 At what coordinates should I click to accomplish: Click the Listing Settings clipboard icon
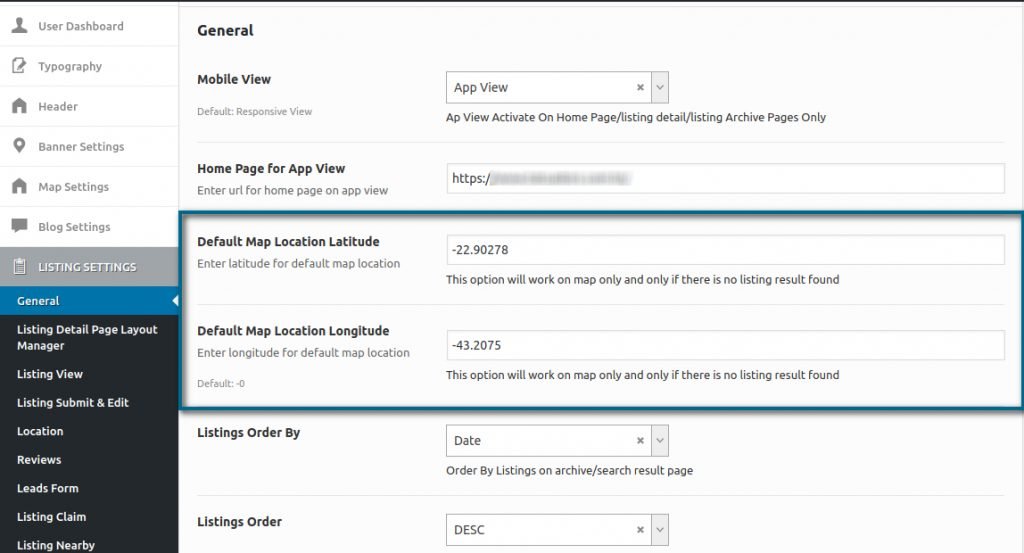coord(20,266)
